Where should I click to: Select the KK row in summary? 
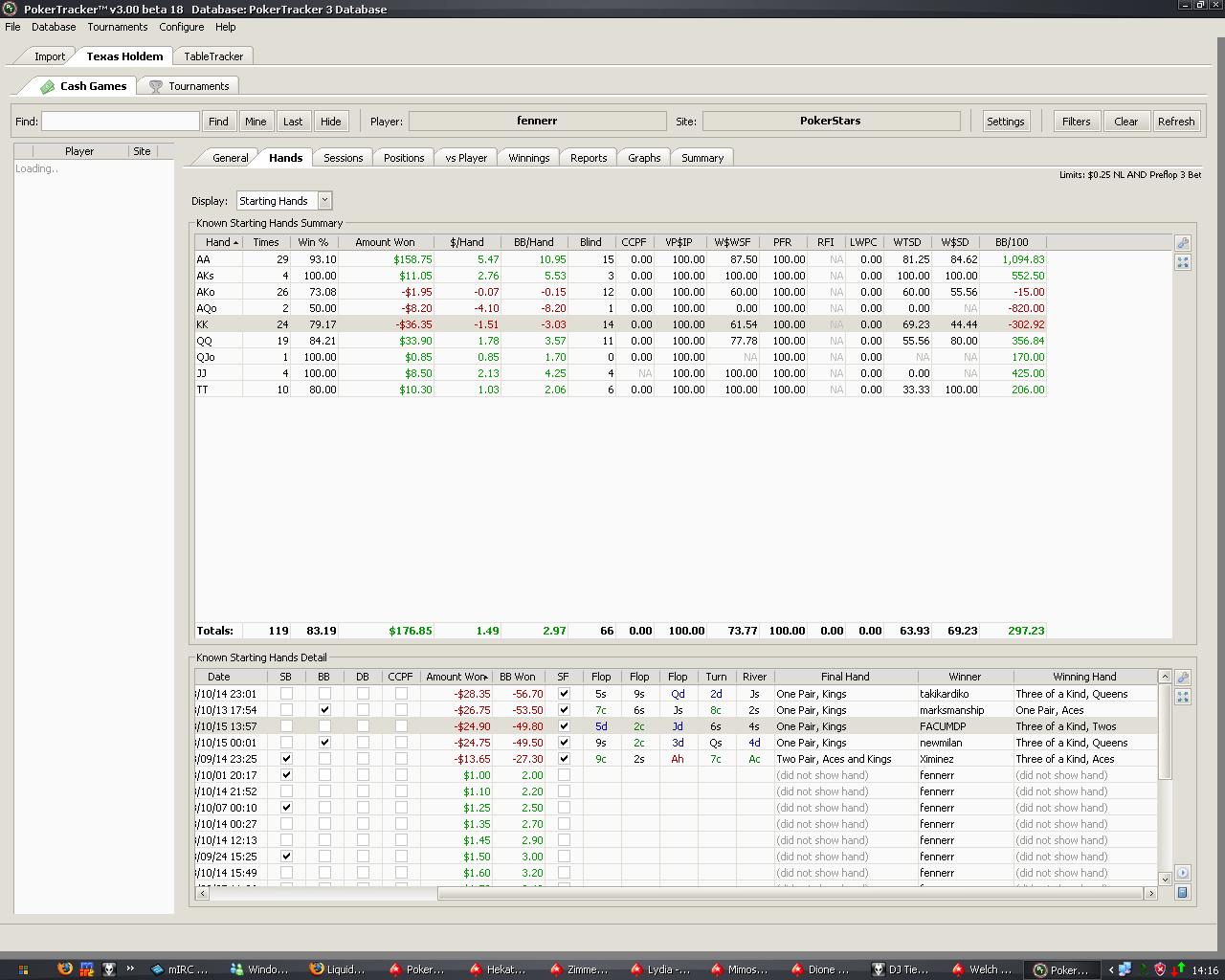click(620, 324)
